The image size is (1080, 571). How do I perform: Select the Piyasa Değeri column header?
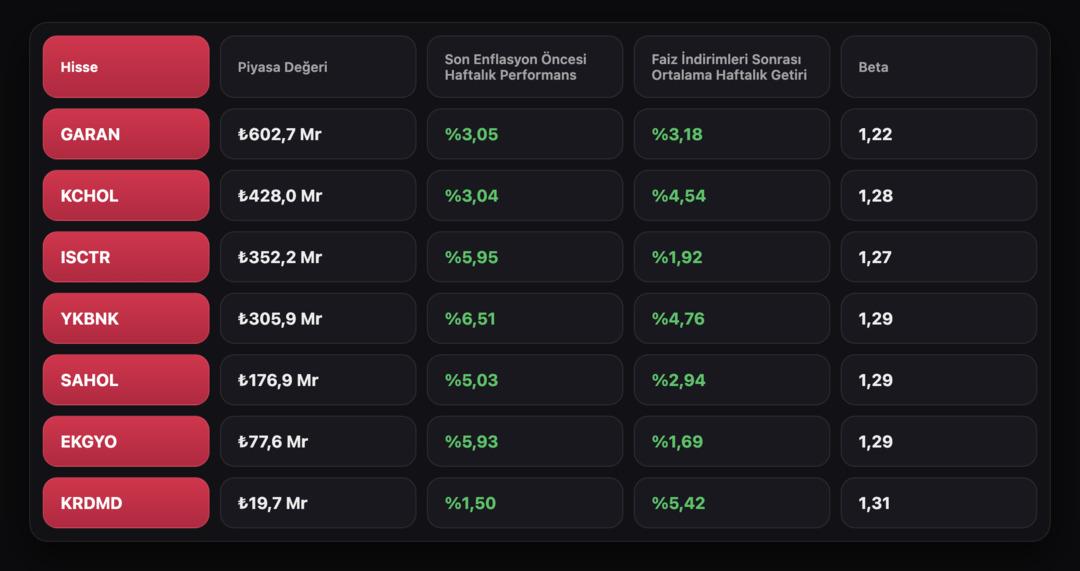click(x=318, y=67)
